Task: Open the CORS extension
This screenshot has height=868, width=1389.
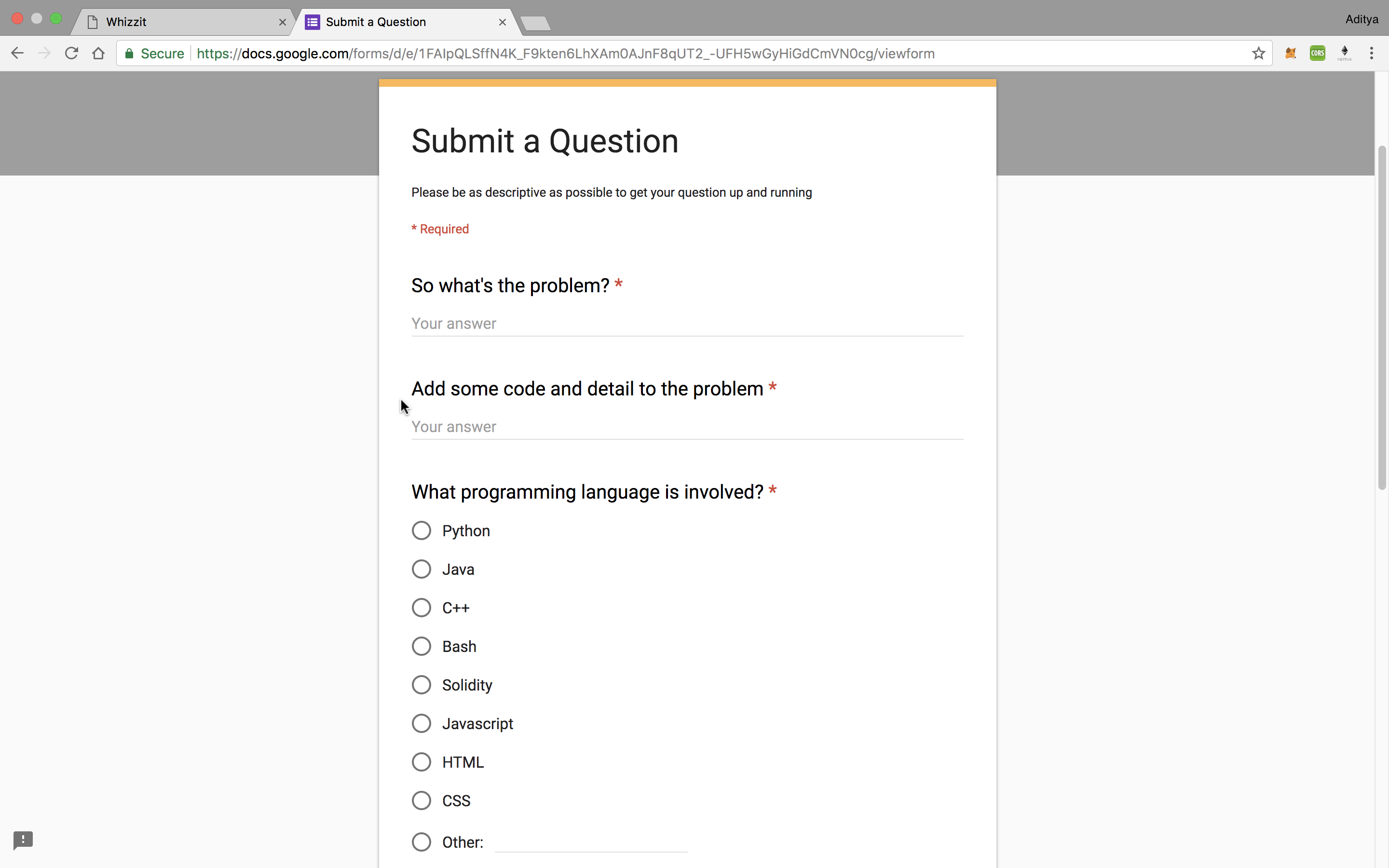Action: point(1317,53)
